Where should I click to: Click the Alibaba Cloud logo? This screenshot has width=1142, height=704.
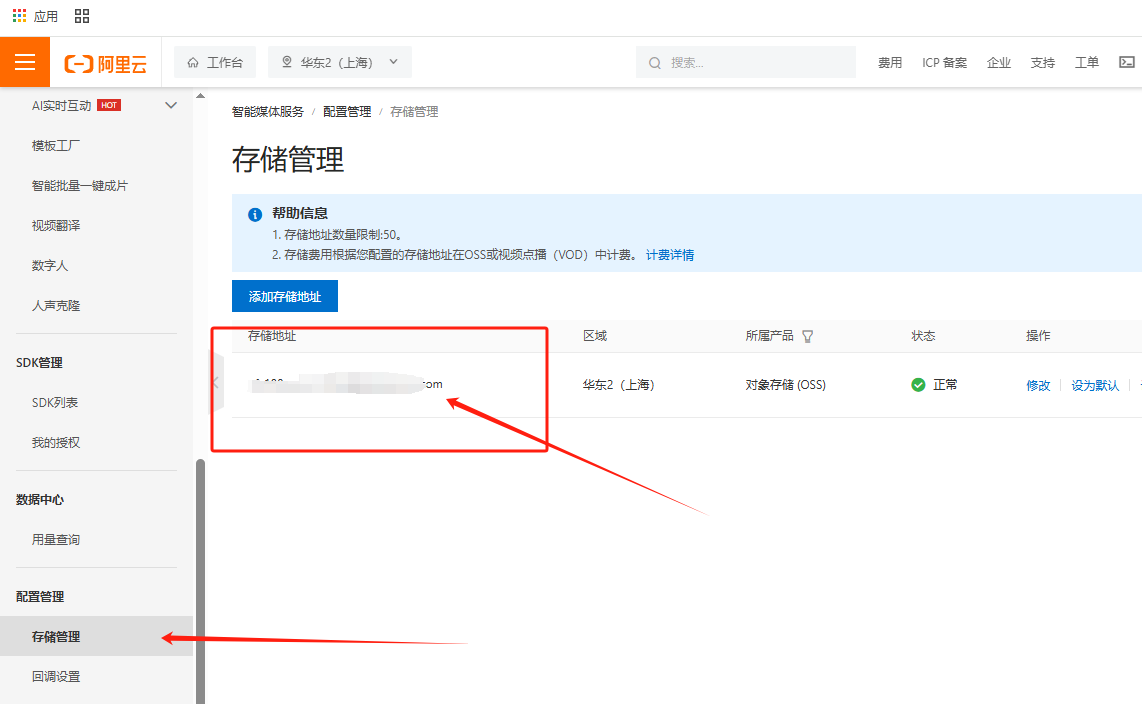[106, 63]
